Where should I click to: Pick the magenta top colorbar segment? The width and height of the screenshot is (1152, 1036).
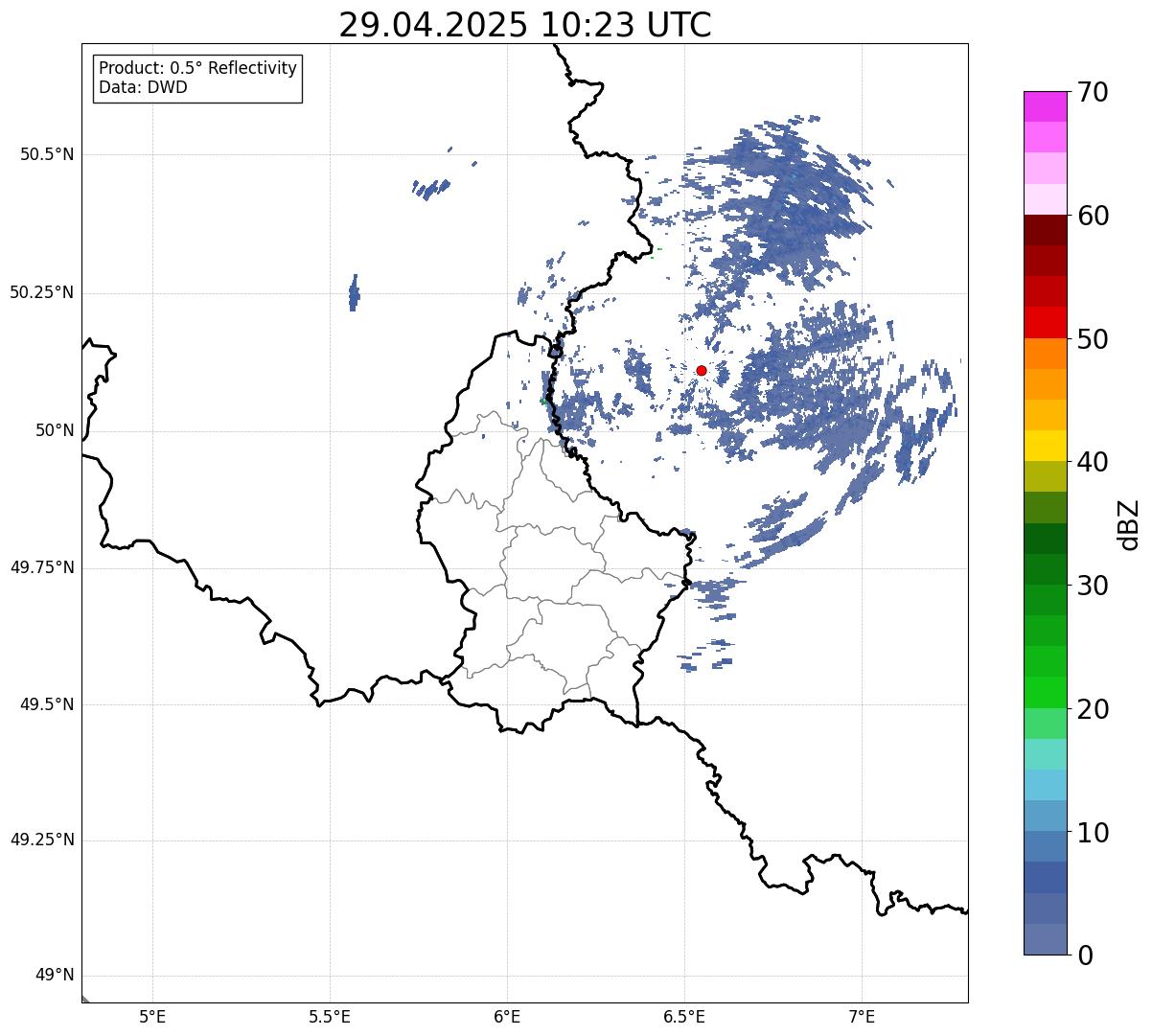(x=1045, y=106)
